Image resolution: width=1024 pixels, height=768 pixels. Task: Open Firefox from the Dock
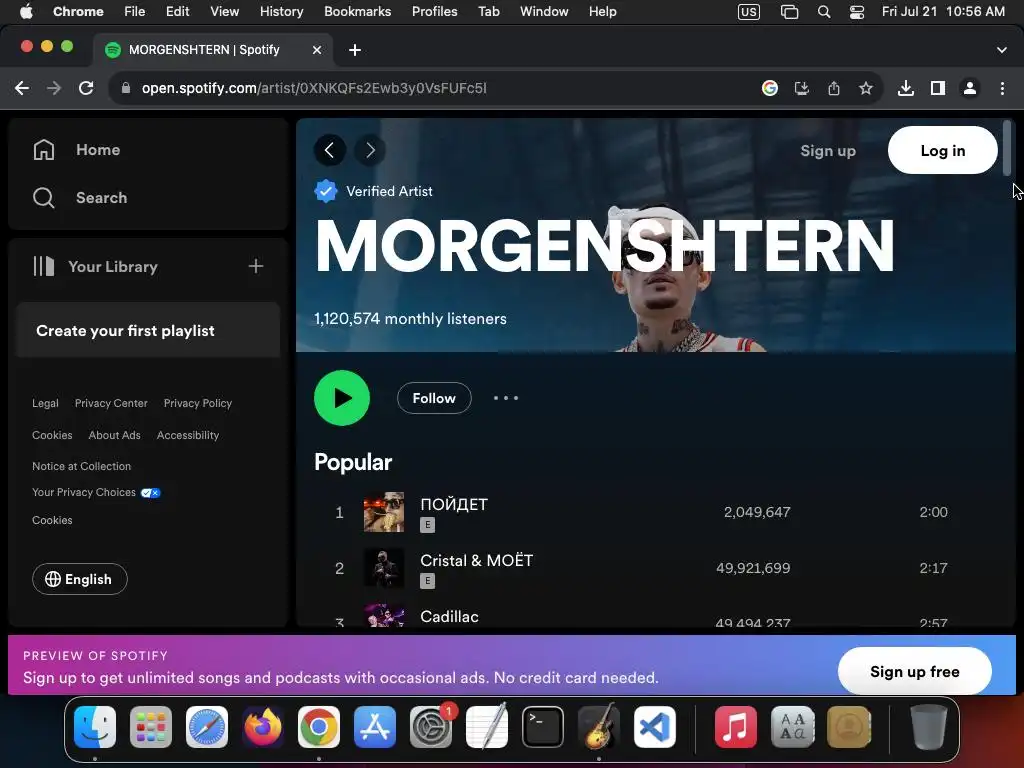[x=263, y=727]
